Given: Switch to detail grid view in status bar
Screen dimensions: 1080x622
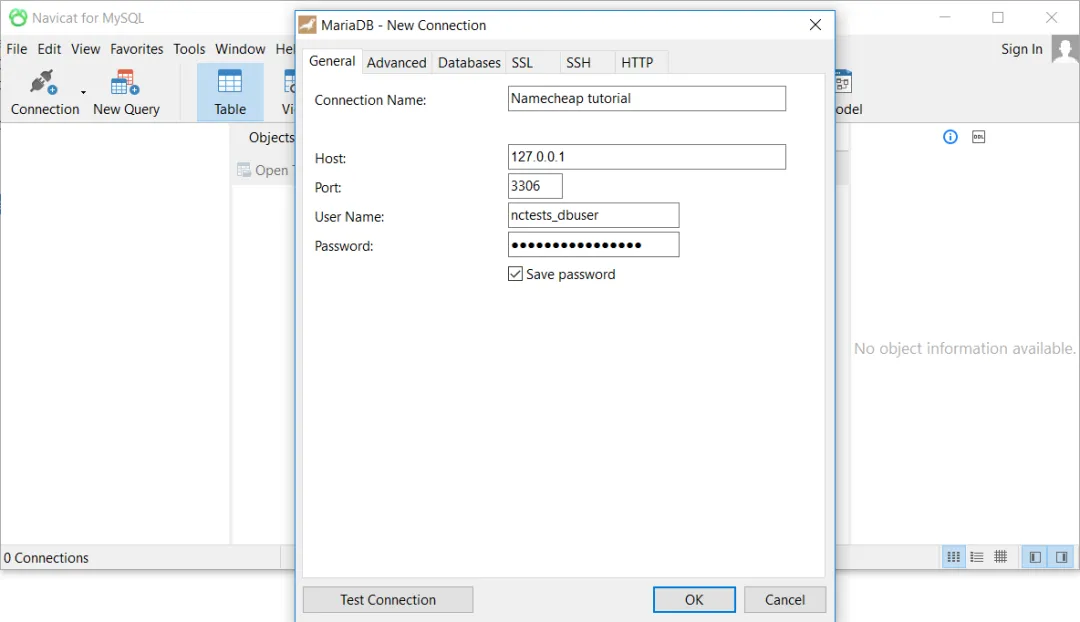Looking at the screenshot, I should click(1001, 557).
